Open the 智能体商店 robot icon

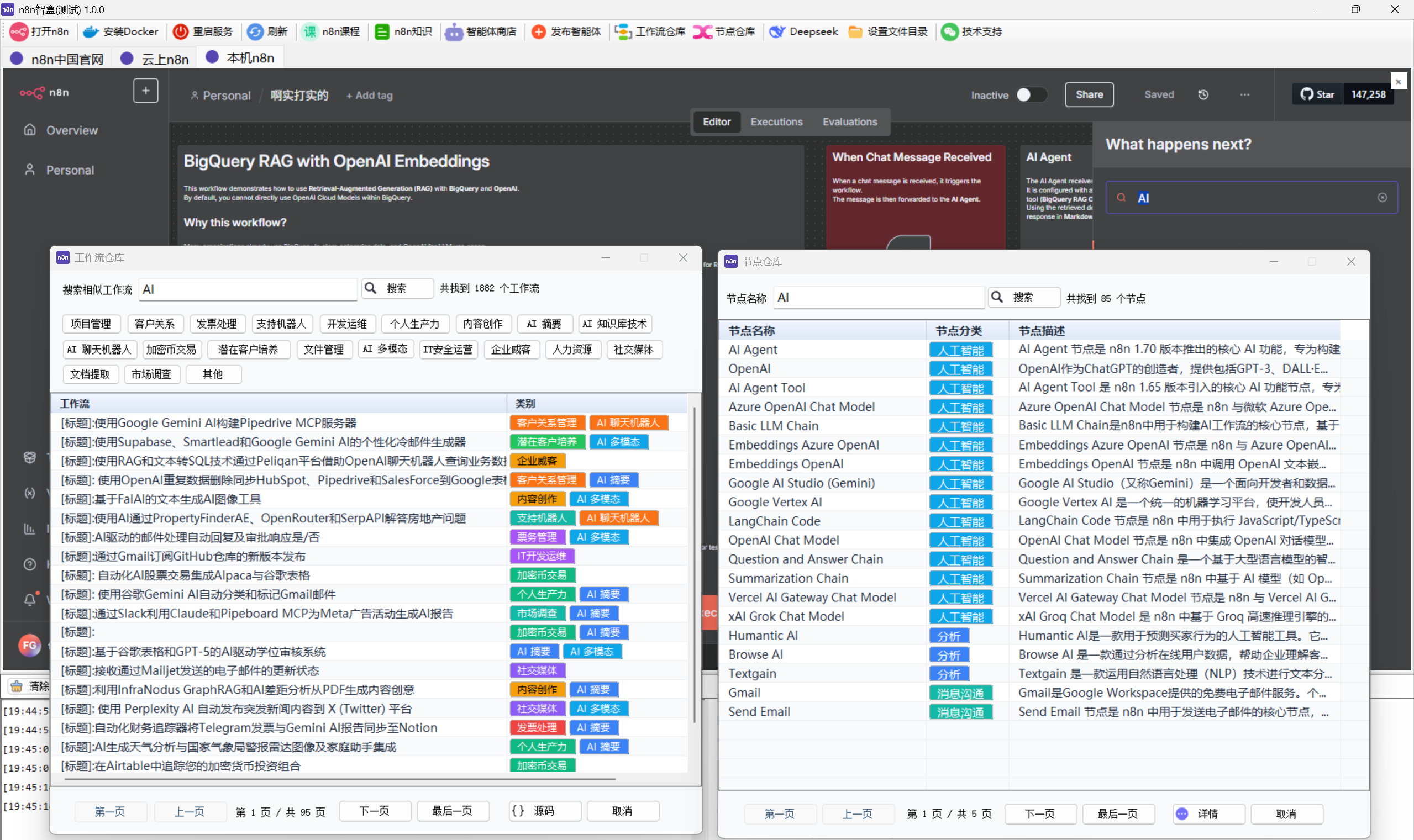point(454,31)
